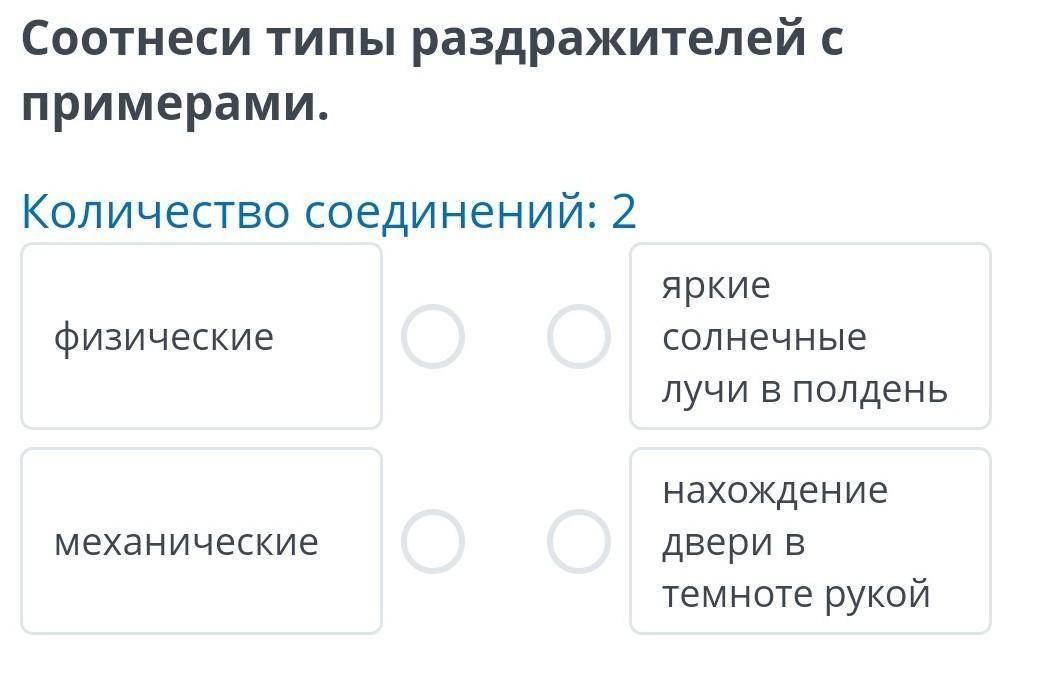Click the text "темноте рукой"
The height and width of the screenshot is (684, 1046).
(x=796, y=594)
